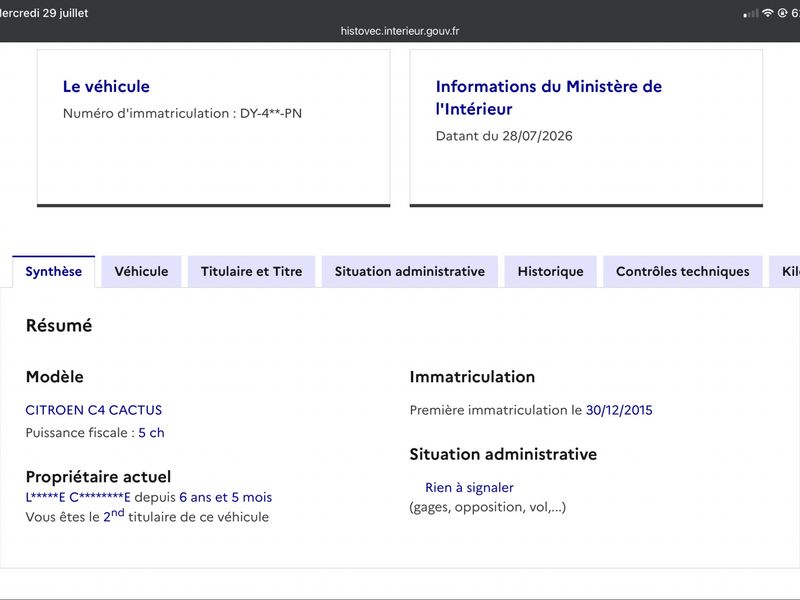Click the registration number DY-4**-PN line
Viewport: 800px width, 600px height.
point(182,113)
